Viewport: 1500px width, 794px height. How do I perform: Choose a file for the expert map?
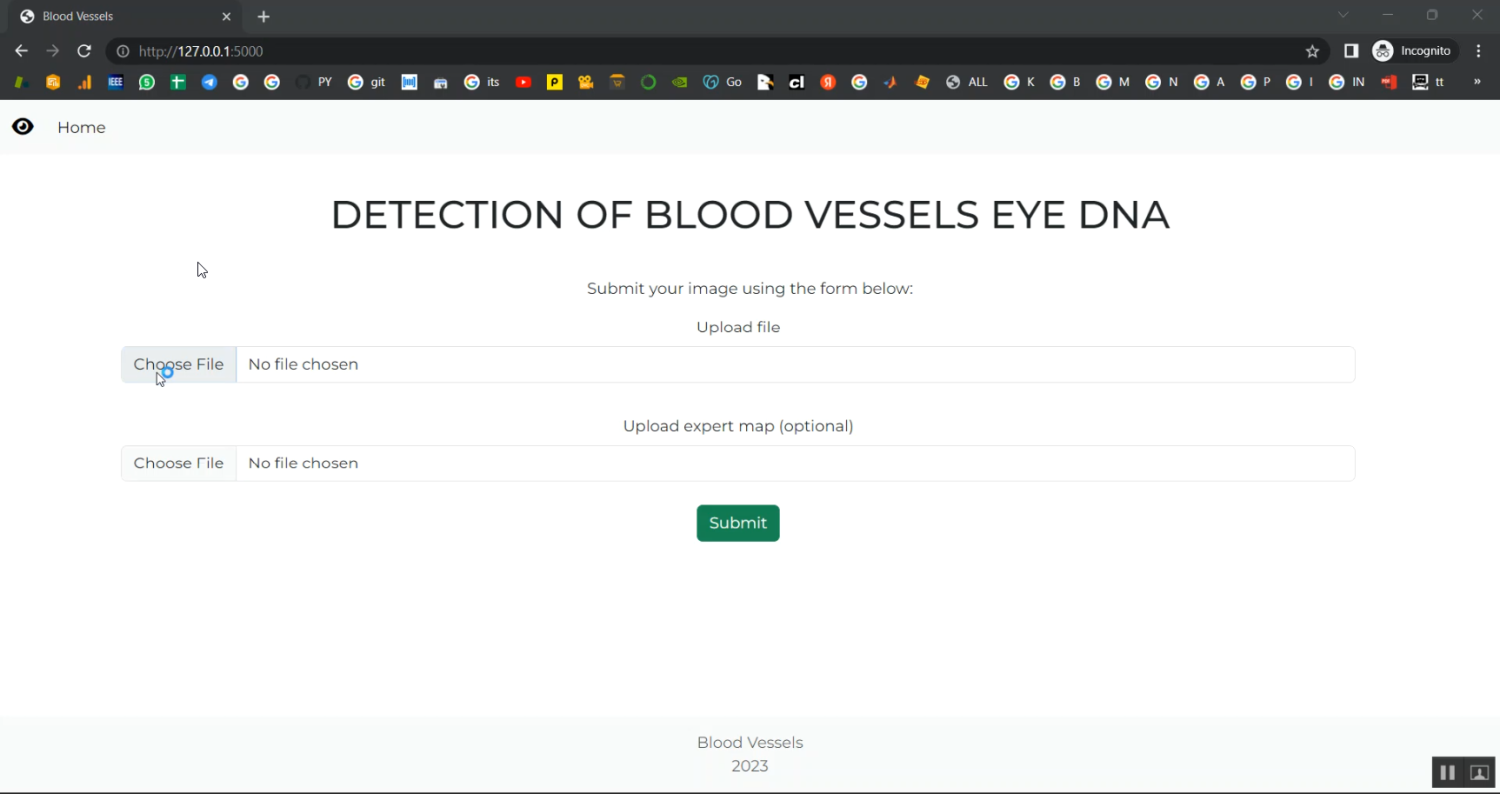pyautogui.click(x=179, y=463)
